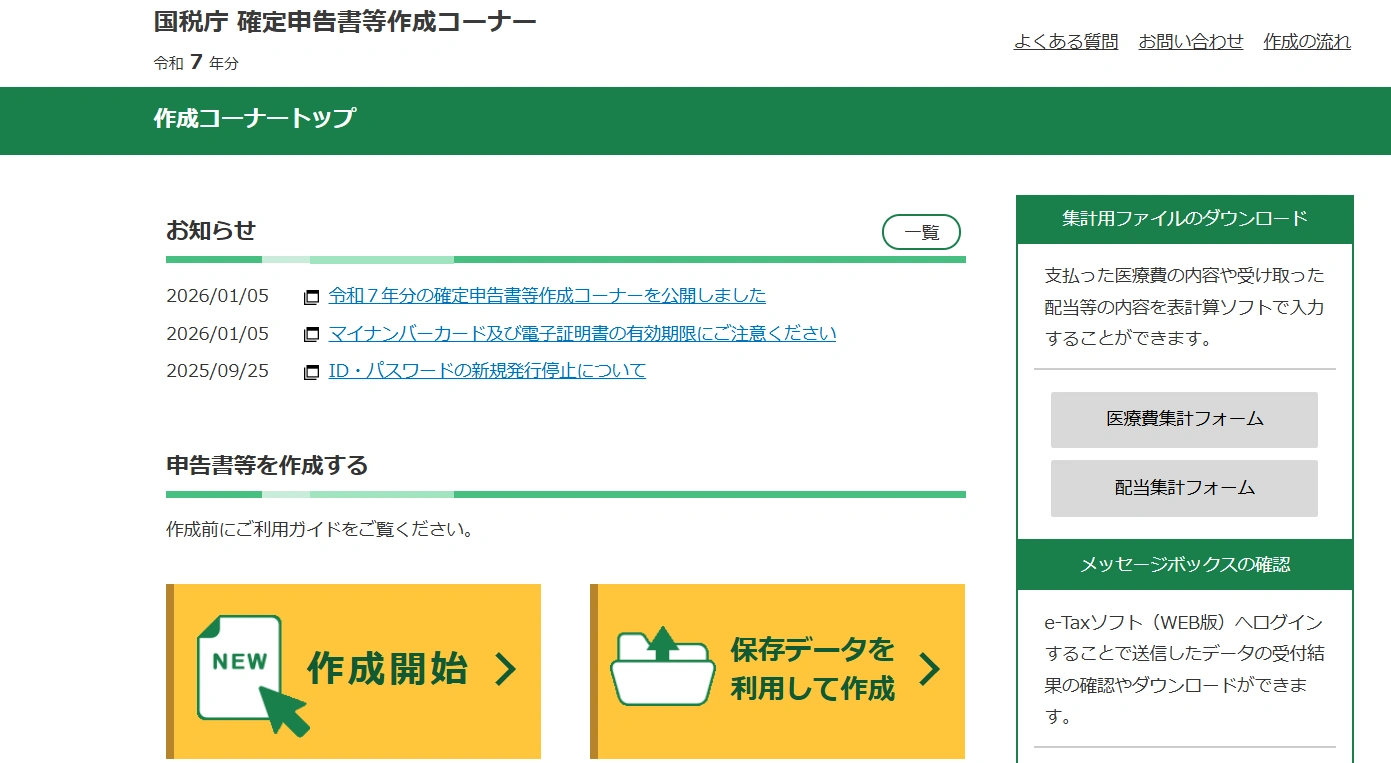Click the document icon beside 令和７年分 announcement
Screen dimensions: 1391x763
(311, 296)
